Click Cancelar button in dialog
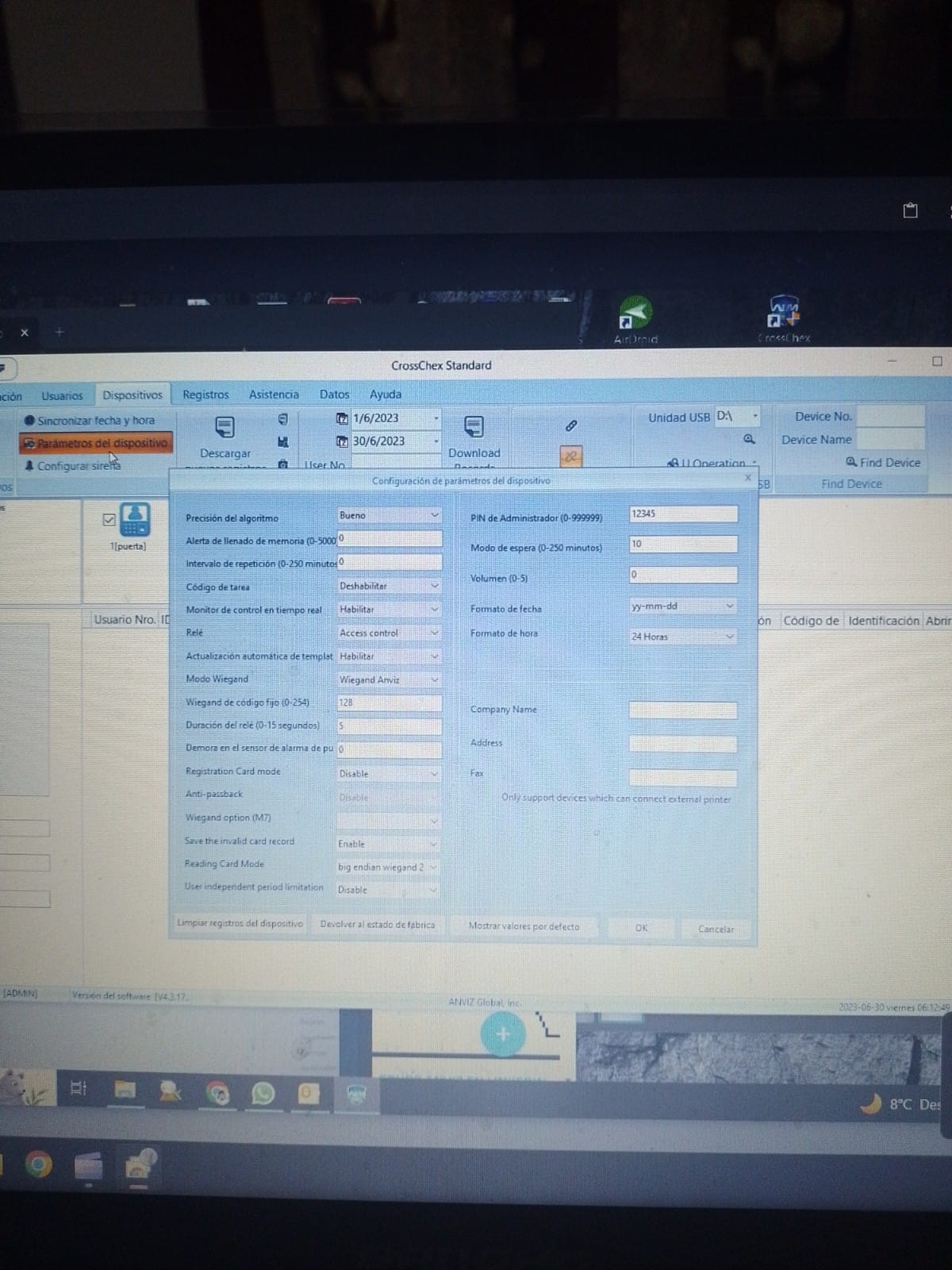Screen dimensions: 952x1270 pos(716,929)
